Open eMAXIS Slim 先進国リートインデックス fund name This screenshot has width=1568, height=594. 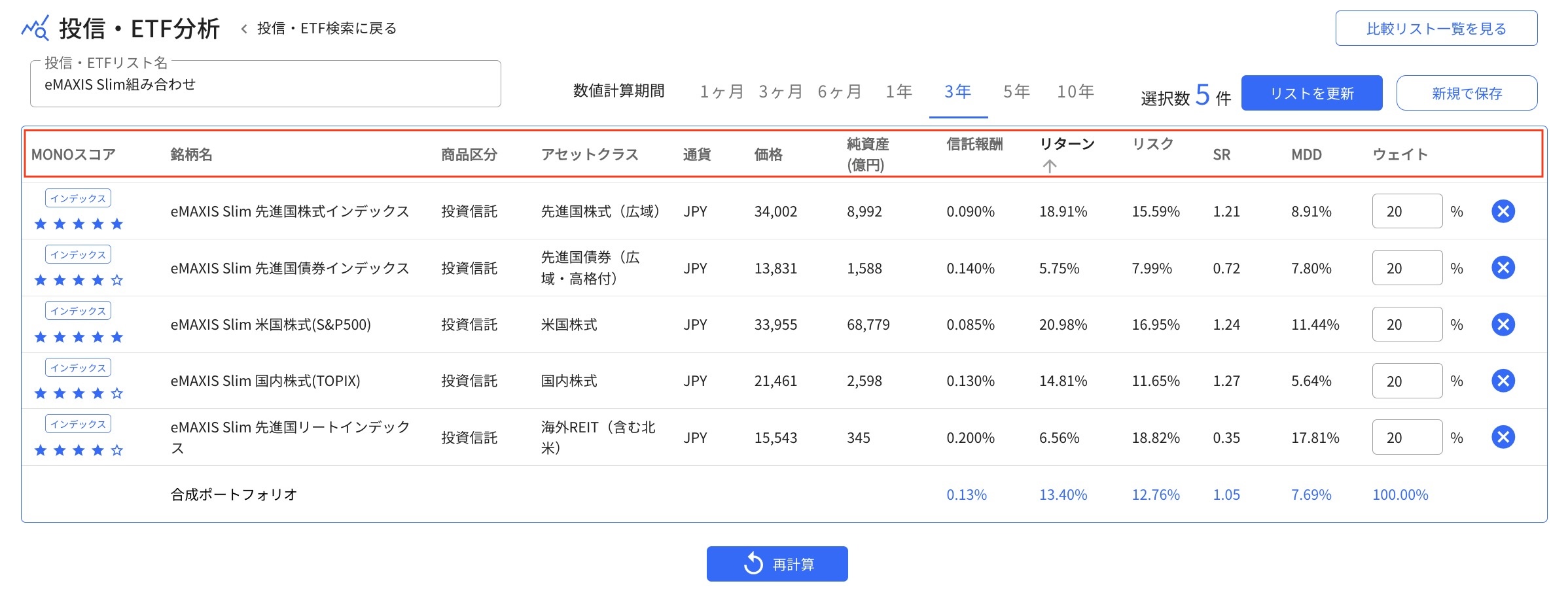click(x=290, y=438)
